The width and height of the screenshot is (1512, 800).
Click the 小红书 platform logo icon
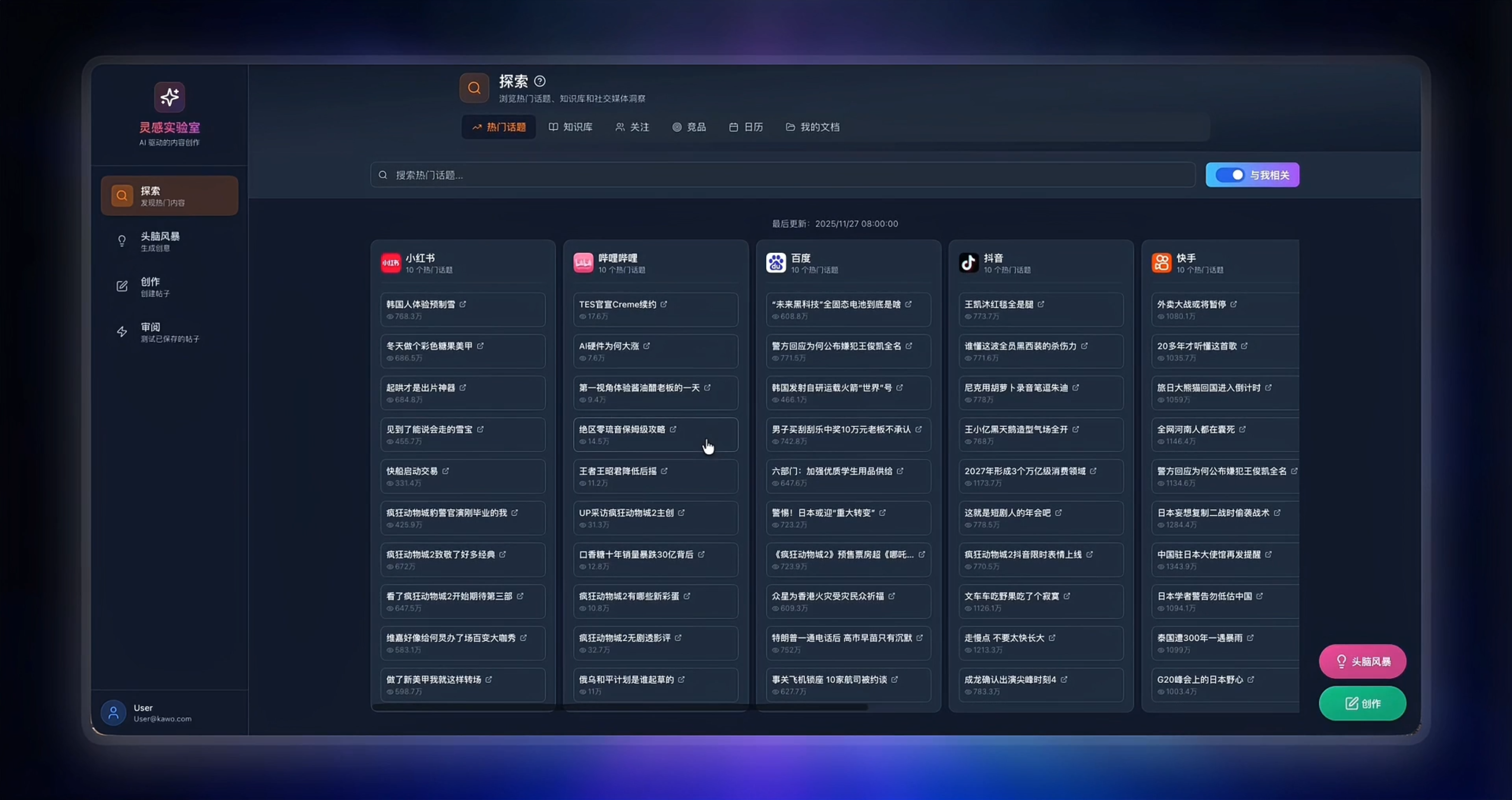click(390, 263)
